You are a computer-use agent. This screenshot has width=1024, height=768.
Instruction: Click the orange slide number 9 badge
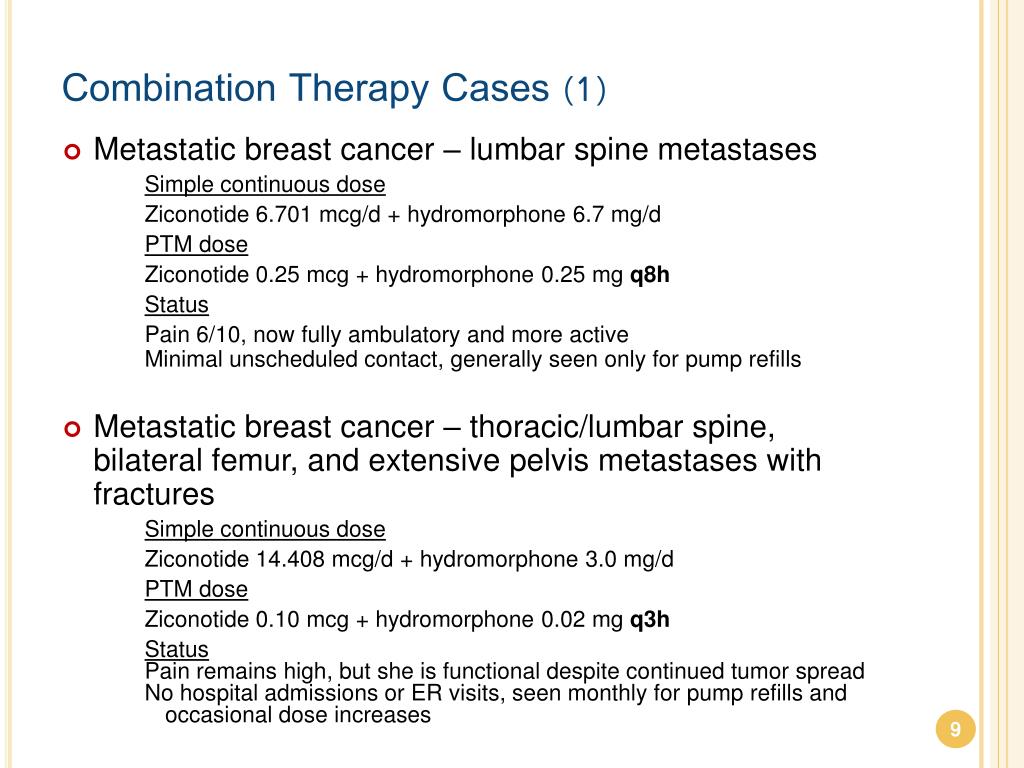pos(955,730)
